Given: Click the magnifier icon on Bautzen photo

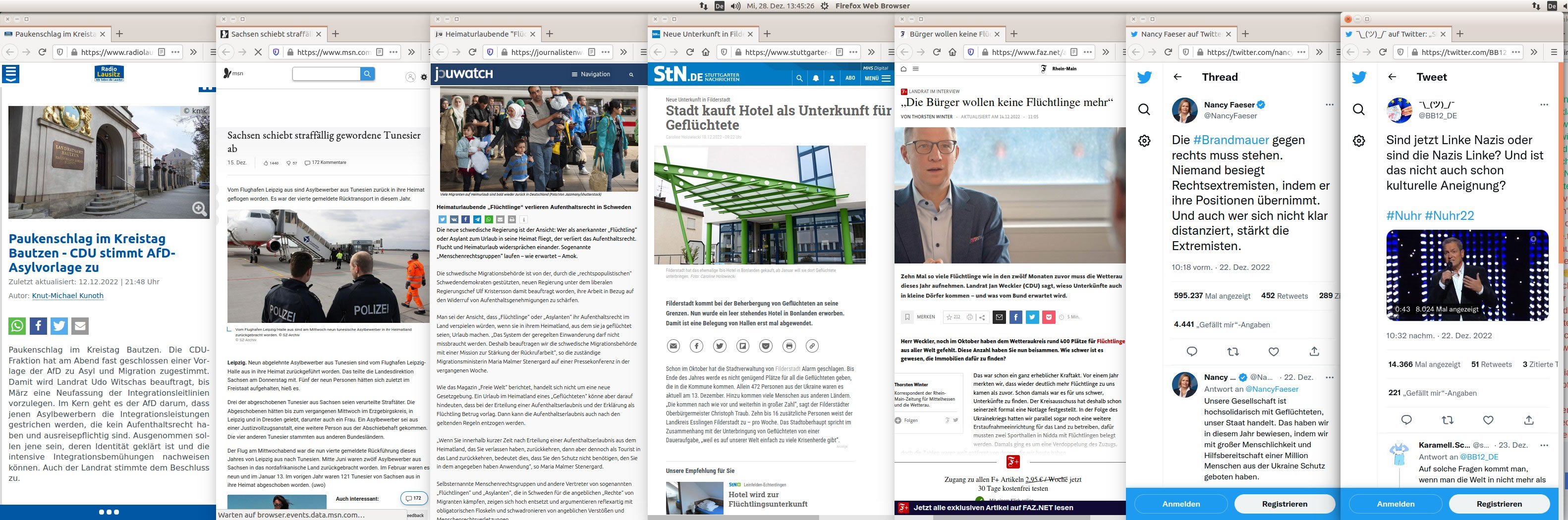Looking at the screenshot, I should coord(199,208).
